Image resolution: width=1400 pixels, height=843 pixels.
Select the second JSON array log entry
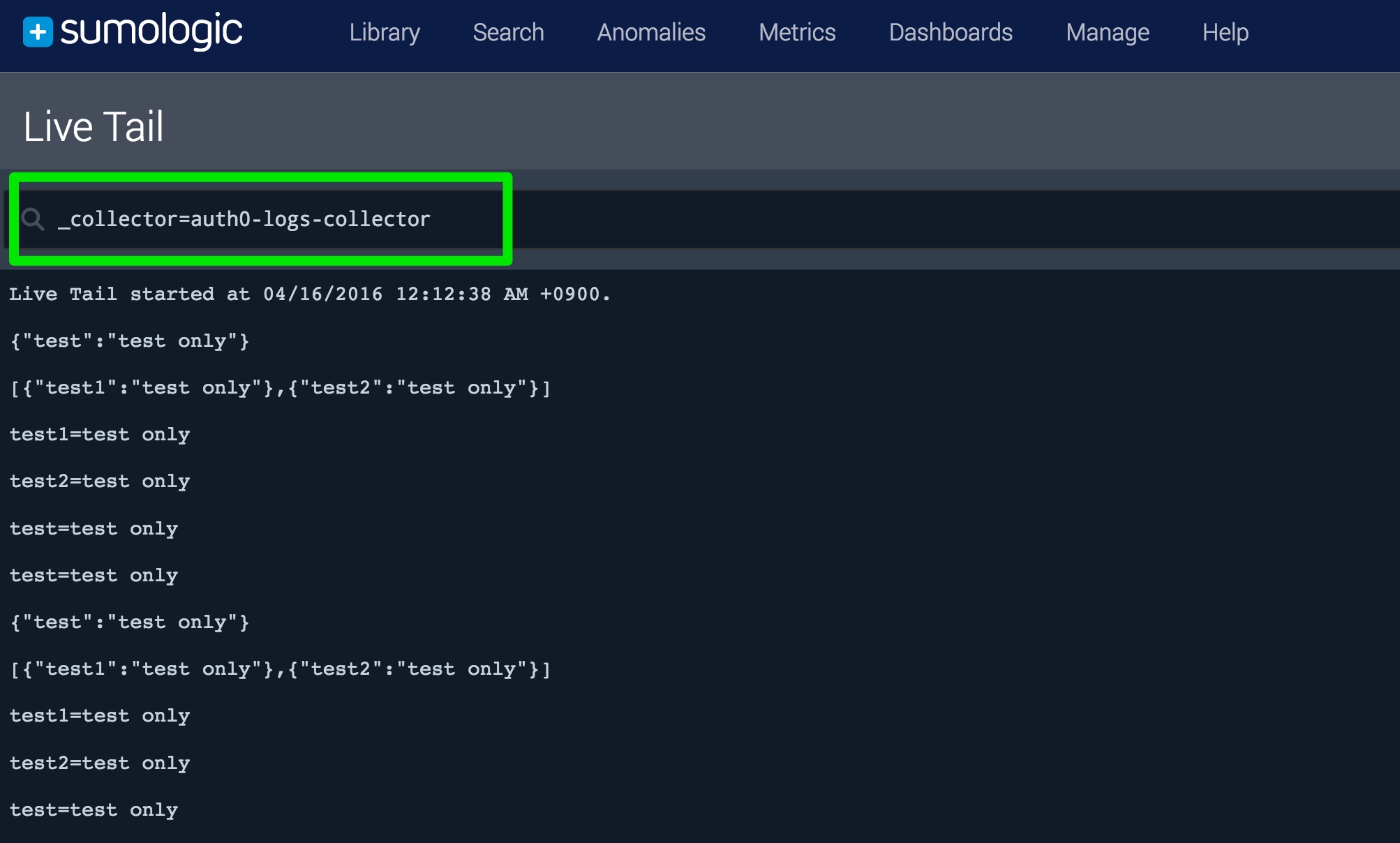pos(280,669)
